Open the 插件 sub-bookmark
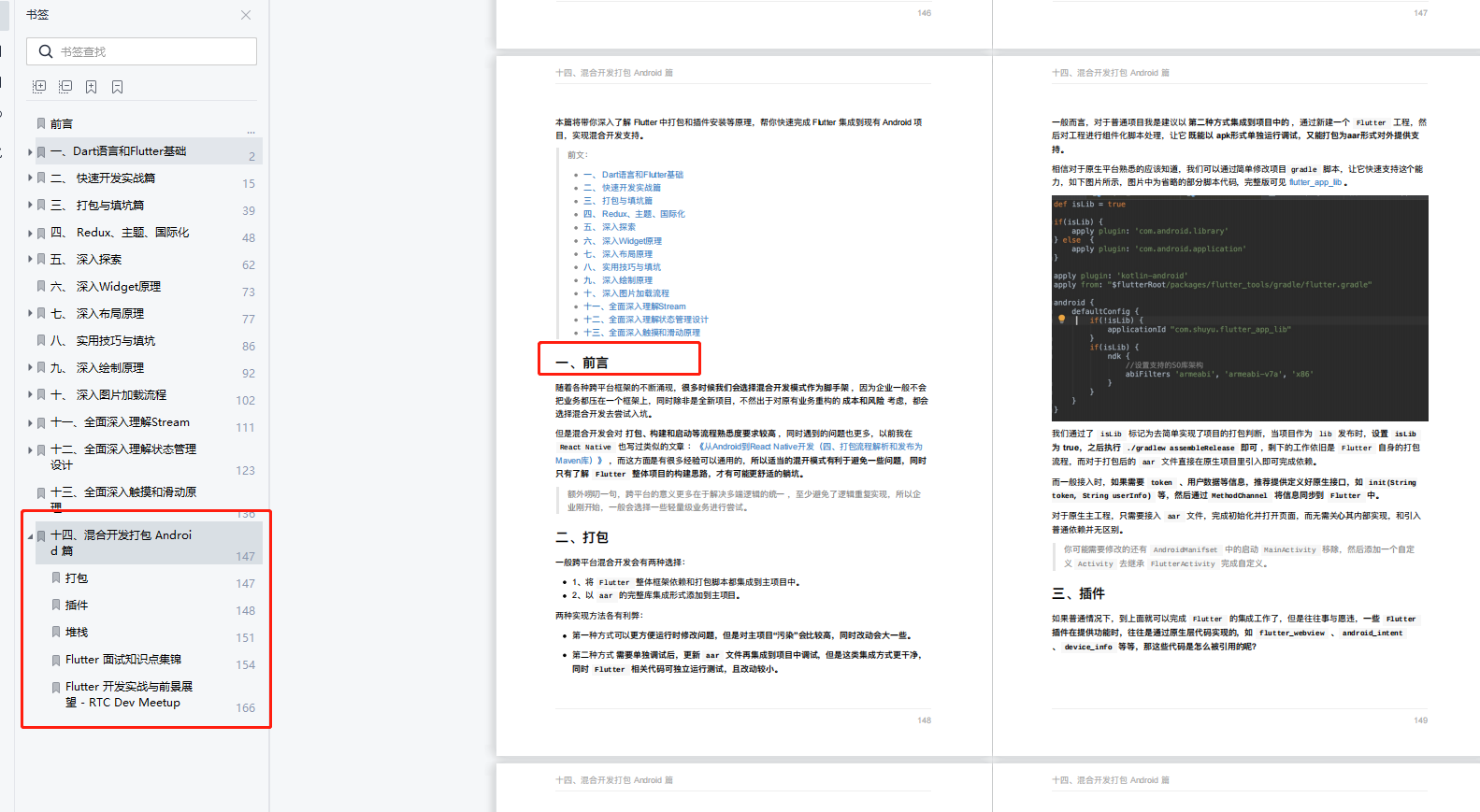Image resolution: width=1480 pixels, height=812 pixels. tap(77, 605)
